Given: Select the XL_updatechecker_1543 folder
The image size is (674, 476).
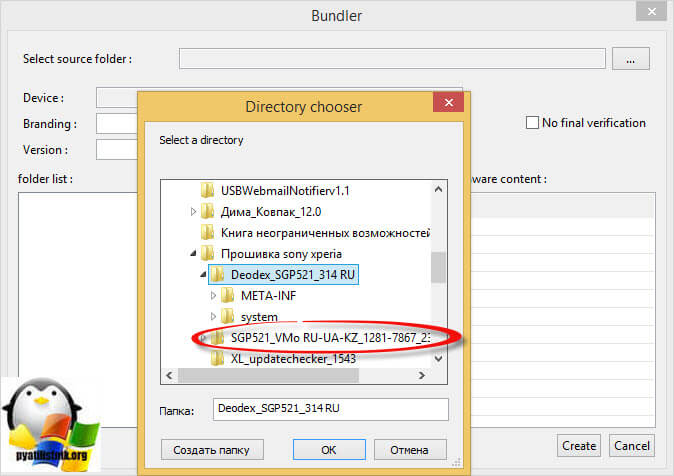Looking at the screenshot, I should 293,359.
